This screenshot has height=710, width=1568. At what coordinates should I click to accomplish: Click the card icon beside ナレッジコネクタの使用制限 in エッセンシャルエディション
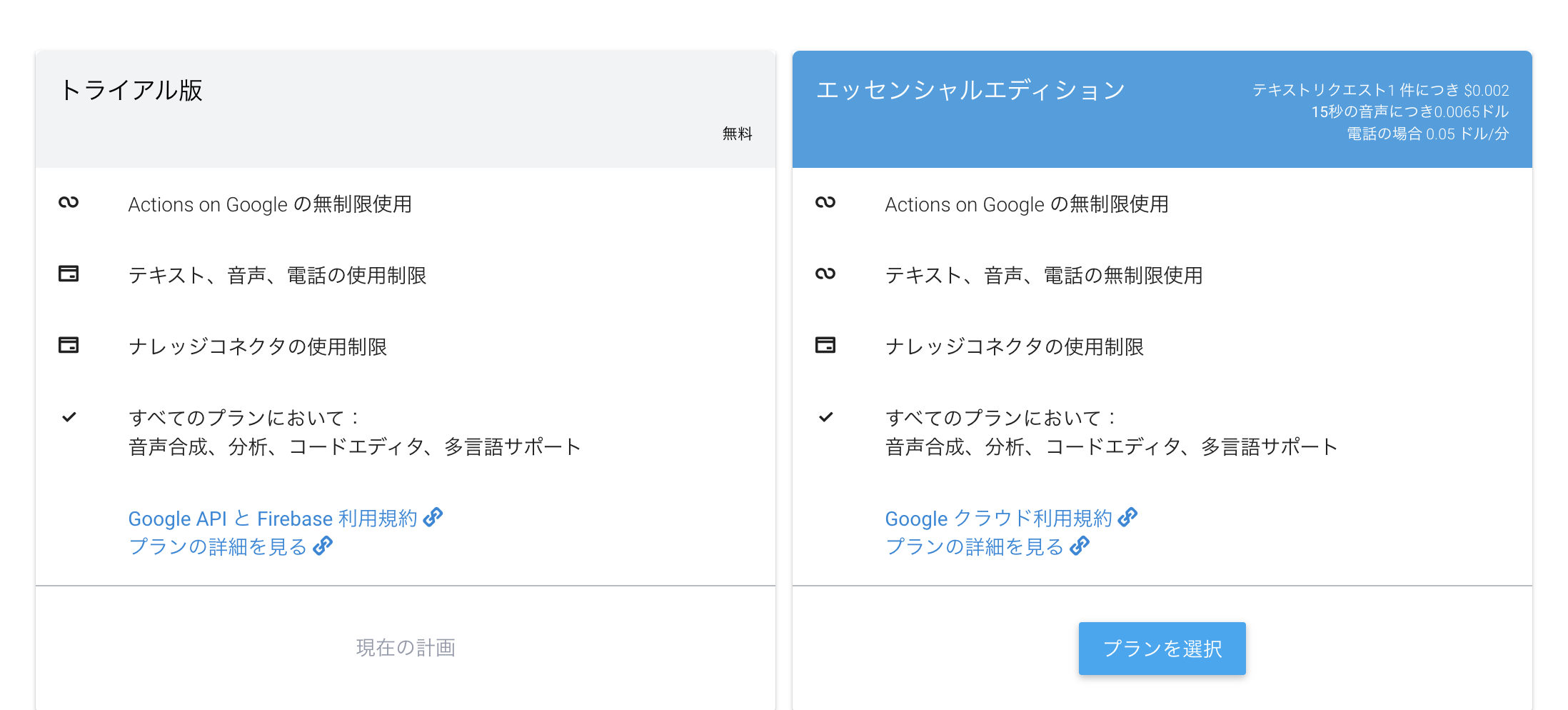(x=826, y=346)
